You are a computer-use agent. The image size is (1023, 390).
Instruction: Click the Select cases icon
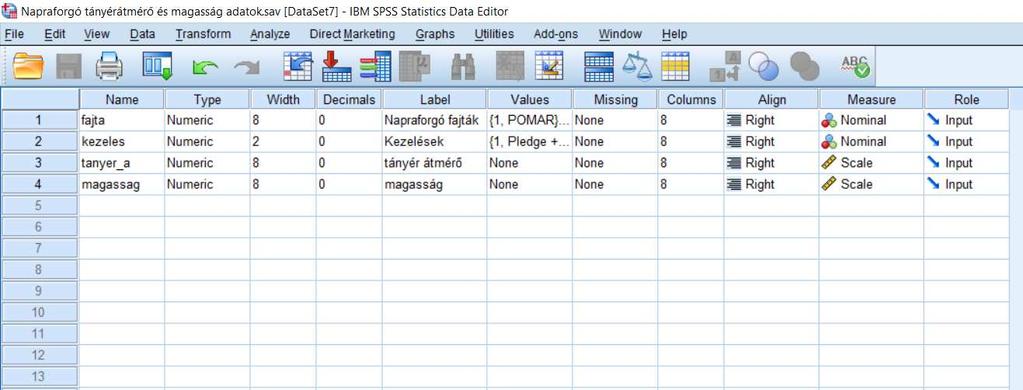tap(675, 66)
